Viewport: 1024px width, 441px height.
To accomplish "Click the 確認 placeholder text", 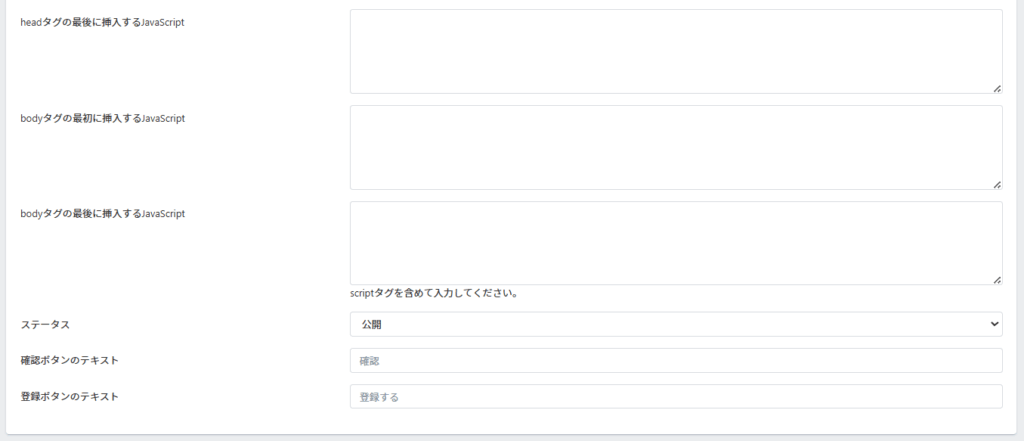I will pos(370,361).
